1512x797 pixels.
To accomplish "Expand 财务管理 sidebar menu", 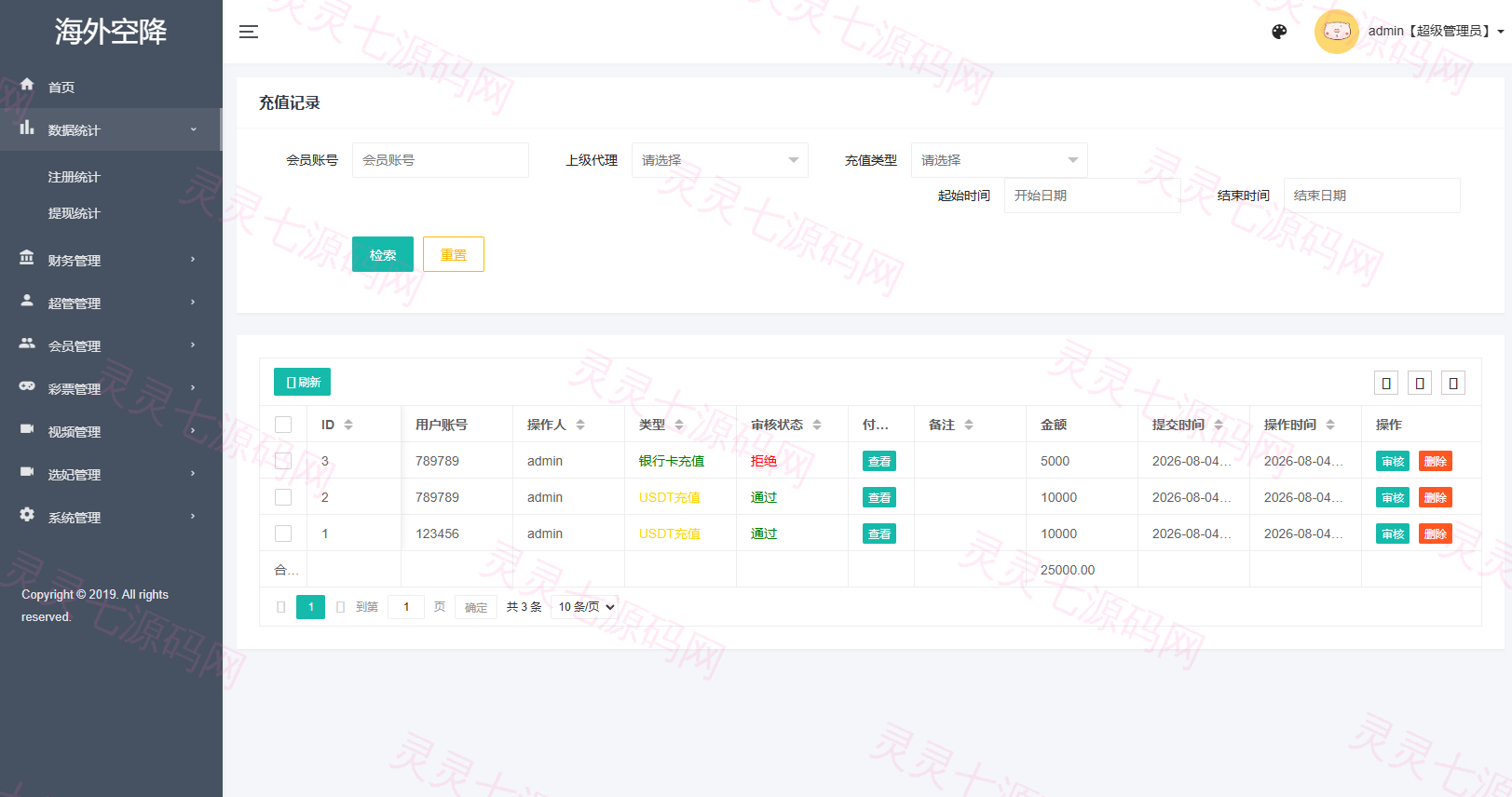I will pyautogui.click(x=111, y=260).
